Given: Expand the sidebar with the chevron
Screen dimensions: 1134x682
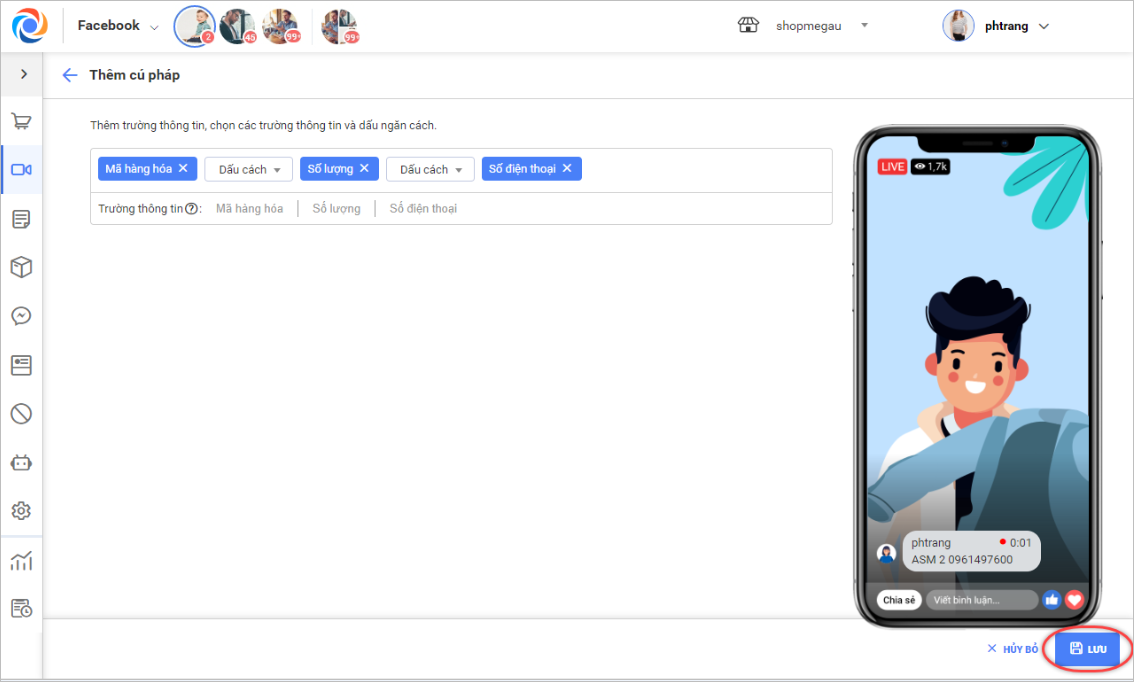Looking at the screenshot, I should click(x=23, y=74).
